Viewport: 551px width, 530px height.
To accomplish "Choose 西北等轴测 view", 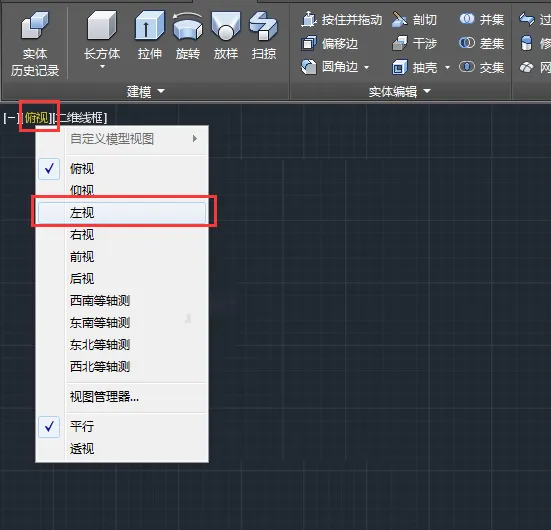I will pos(122,367).
